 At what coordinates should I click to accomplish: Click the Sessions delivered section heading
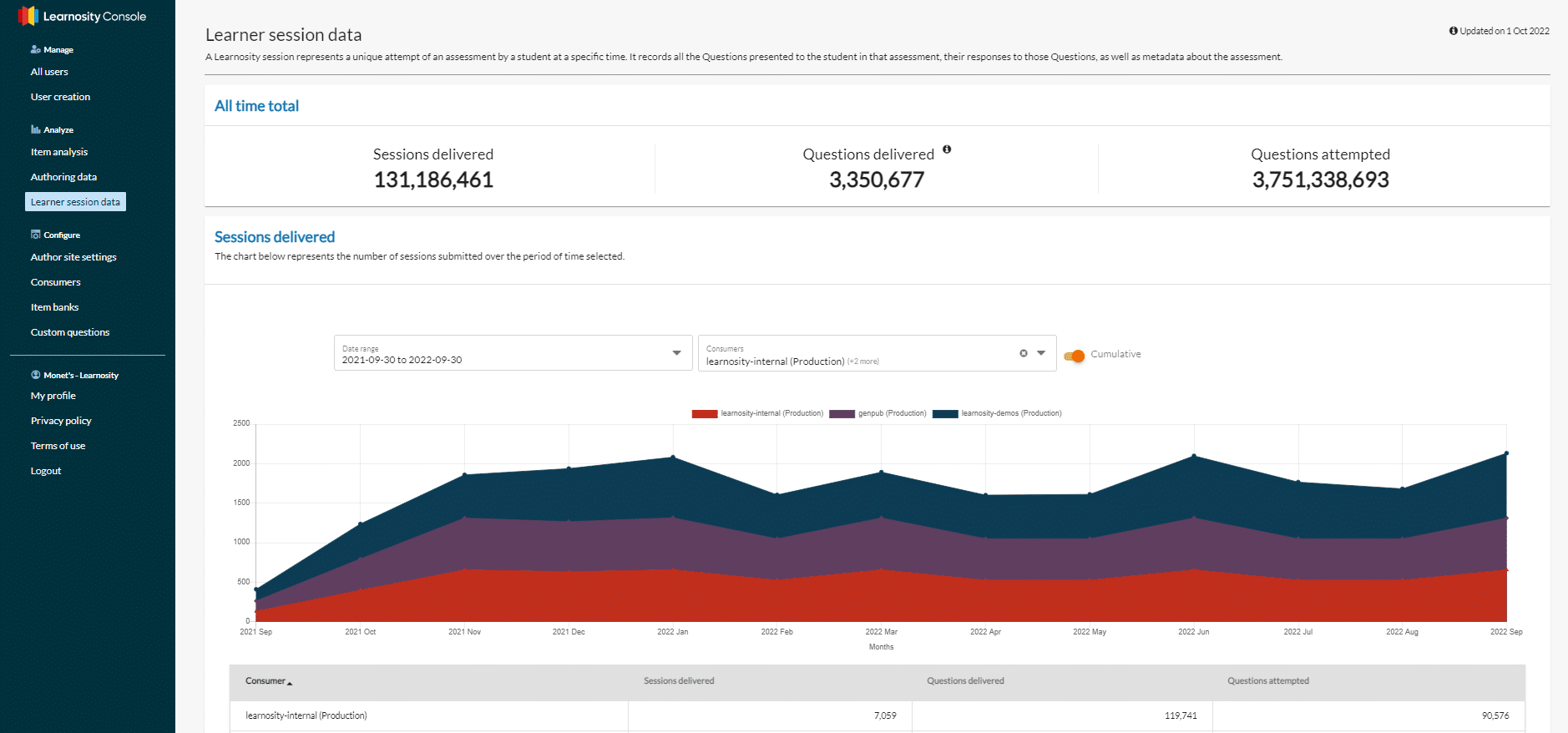pos(275,237)
